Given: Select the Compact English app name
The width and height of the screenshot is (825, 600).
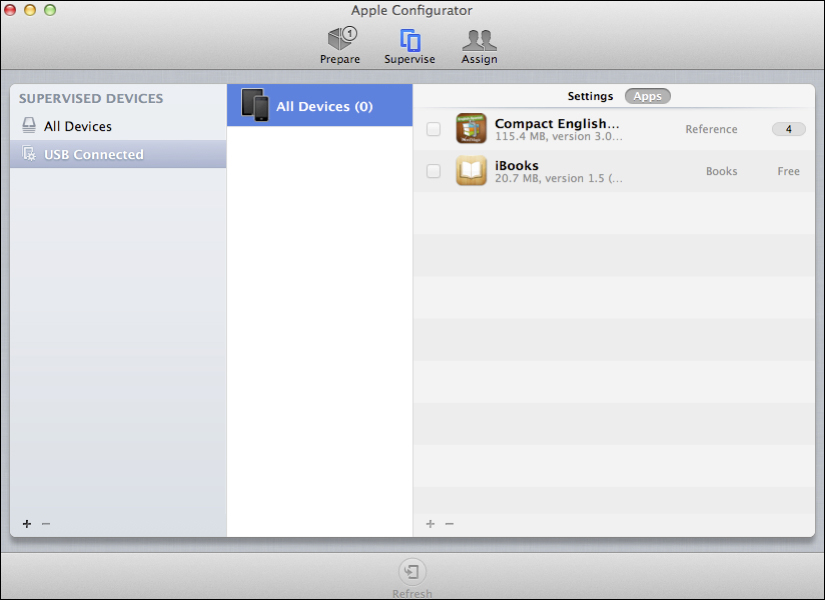Looking at the screenshot, I should click(557, 123).
